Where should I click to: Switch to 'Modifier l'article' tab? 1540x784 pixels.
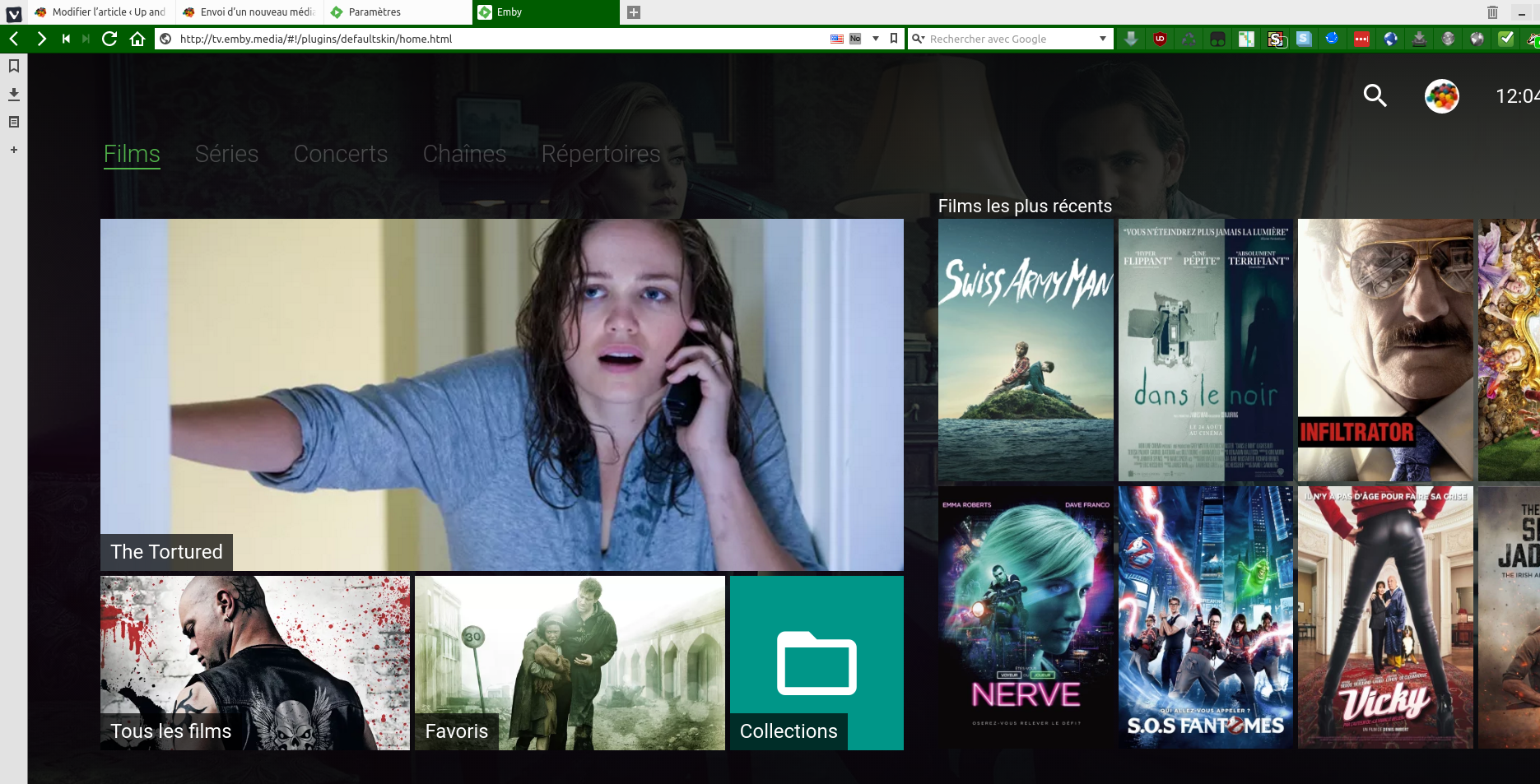(101, 12)
